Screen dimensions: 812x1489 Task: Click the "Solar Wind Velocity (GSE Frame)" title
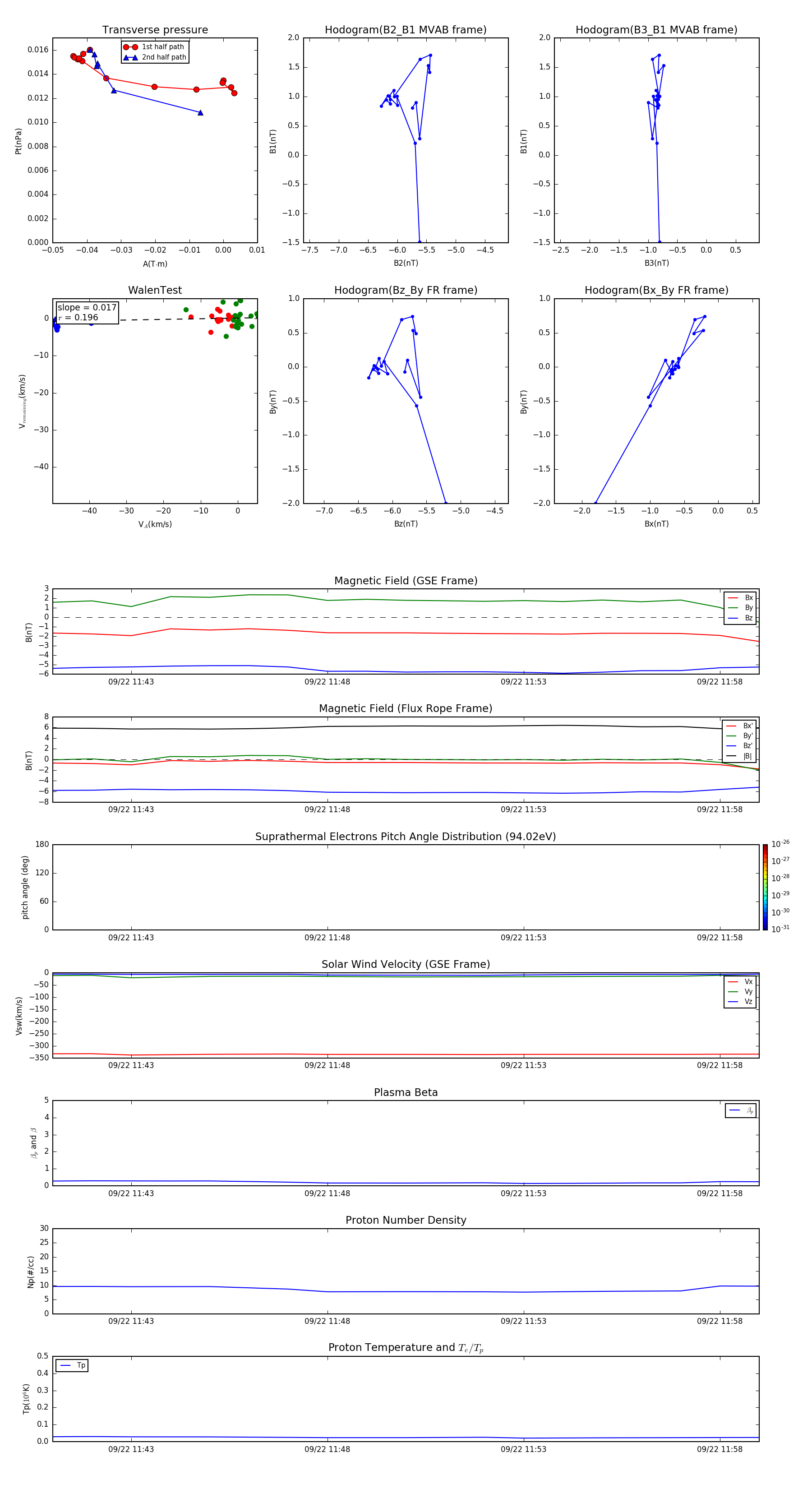(x=406, y=964)
